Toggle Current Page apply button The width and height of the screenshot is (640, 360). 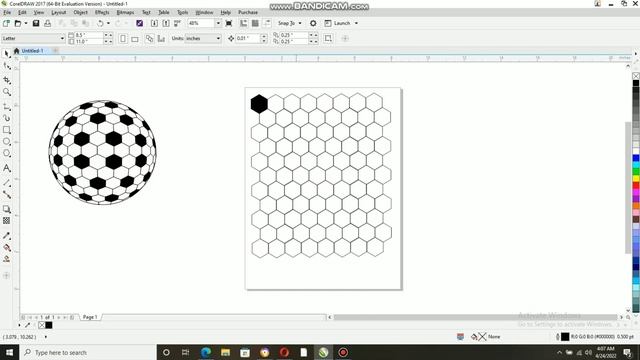click(161, 38)
